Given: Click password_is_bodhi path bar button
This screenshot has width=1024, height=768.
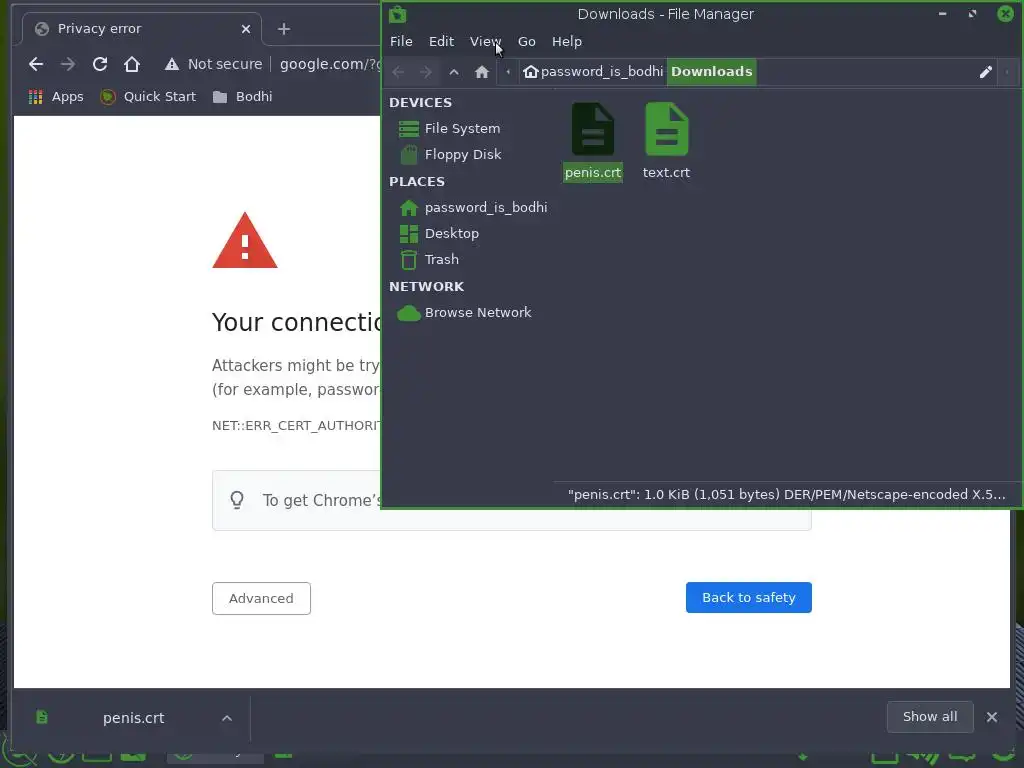Looking at the screenshot, I should pos(594,72).
